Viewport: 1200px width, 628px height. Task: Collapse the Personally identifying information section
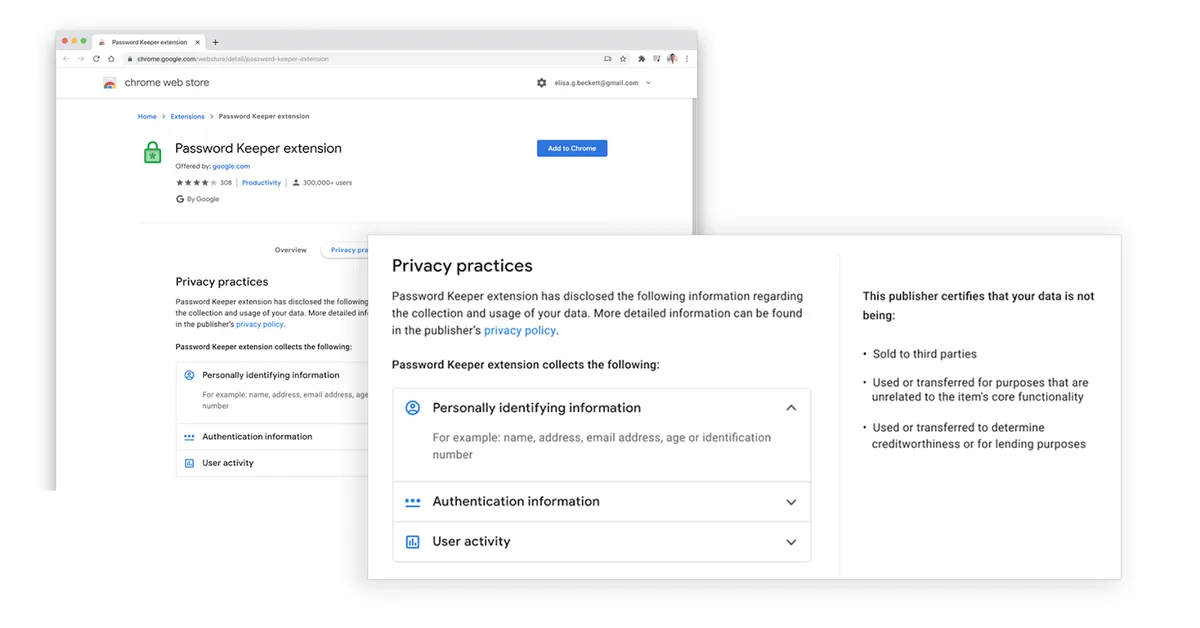click(791, 408)
